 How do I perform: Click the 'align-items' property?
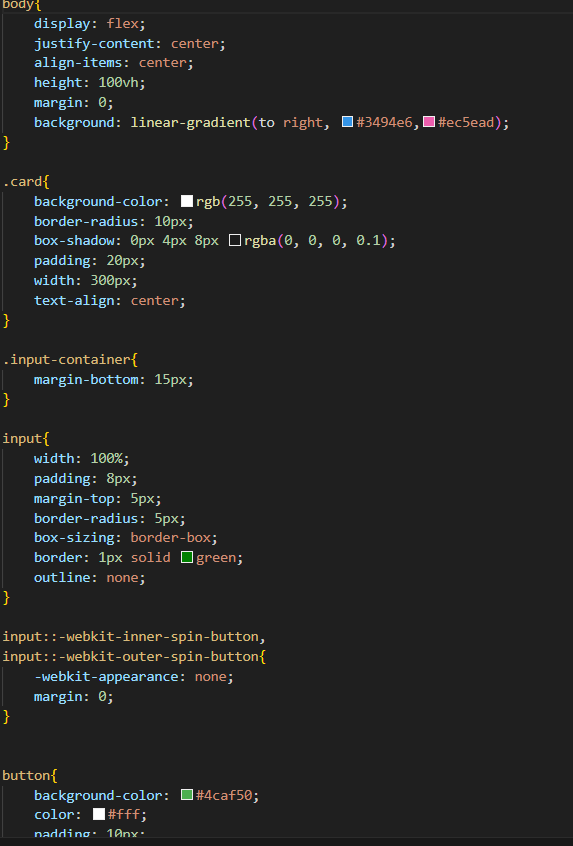78,63
